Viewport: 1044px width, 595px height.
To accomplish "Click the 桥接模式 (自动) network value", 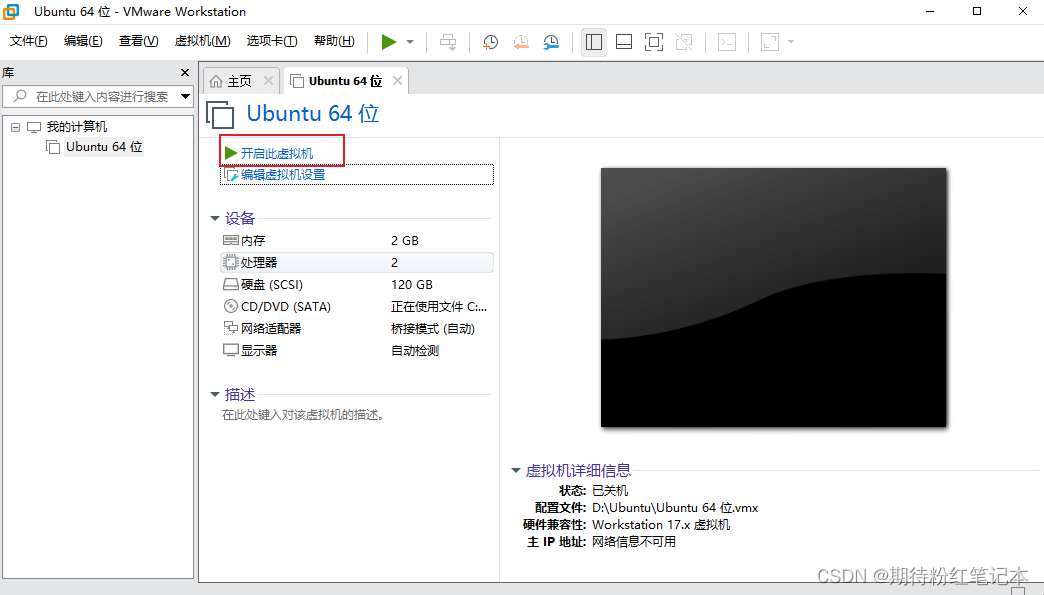I will 433,329.
